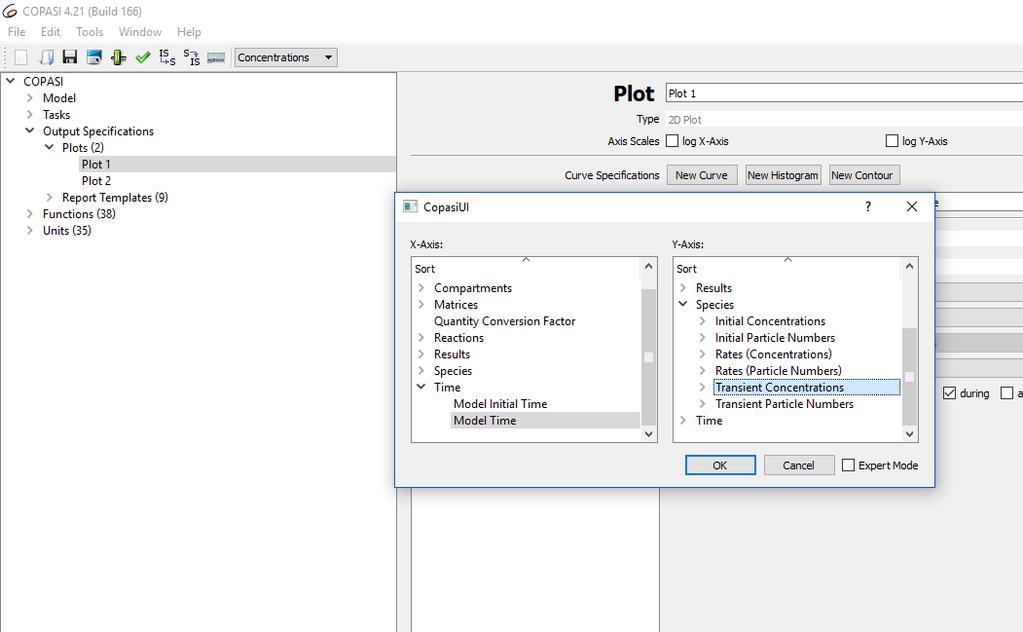Click the Capture image toolbar icon
The image size is (1023, 632).
tap(94, 57)
